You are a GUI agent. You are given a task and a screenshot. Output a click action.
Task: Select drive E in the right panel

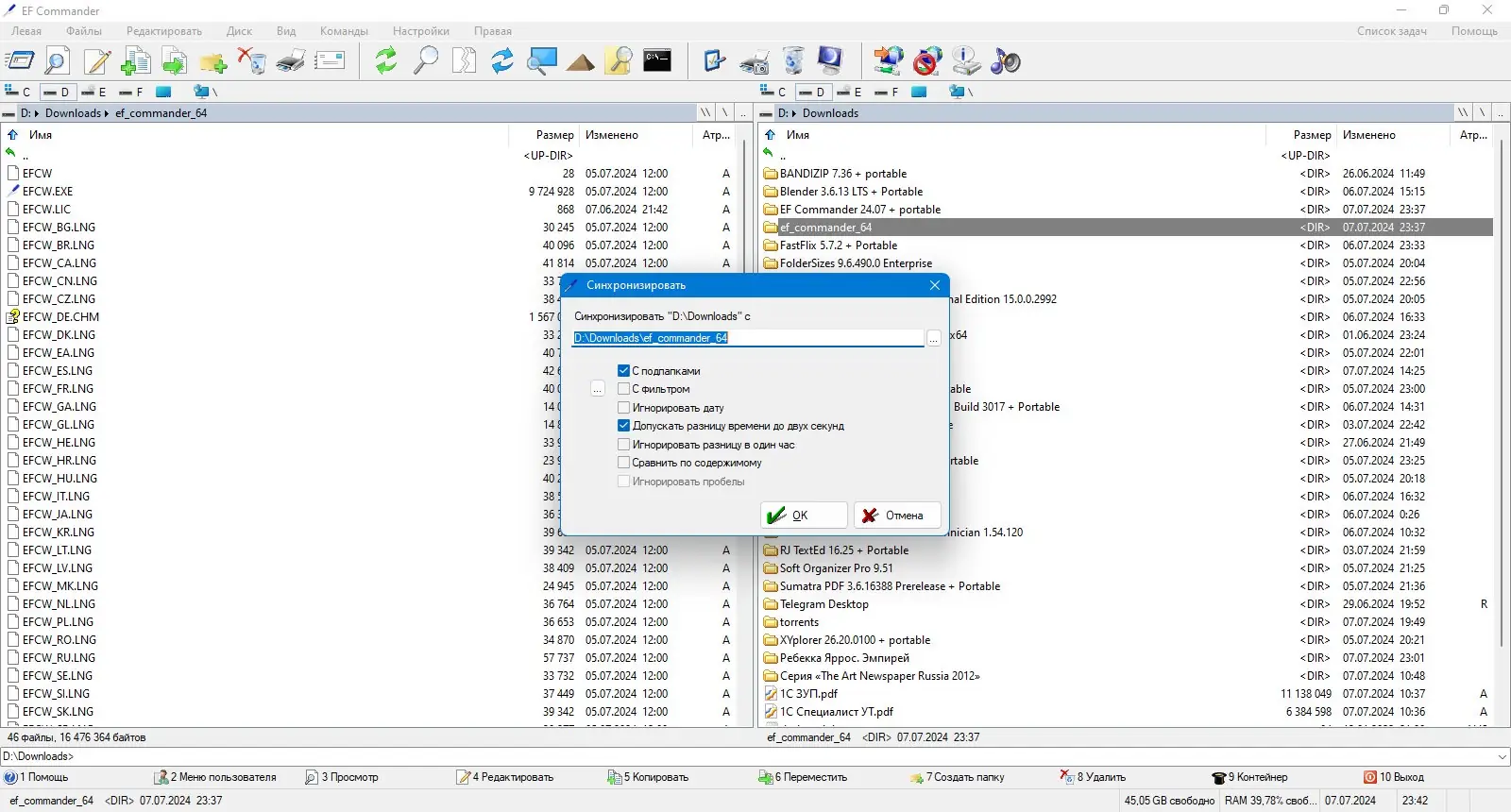tap(850, 92)
